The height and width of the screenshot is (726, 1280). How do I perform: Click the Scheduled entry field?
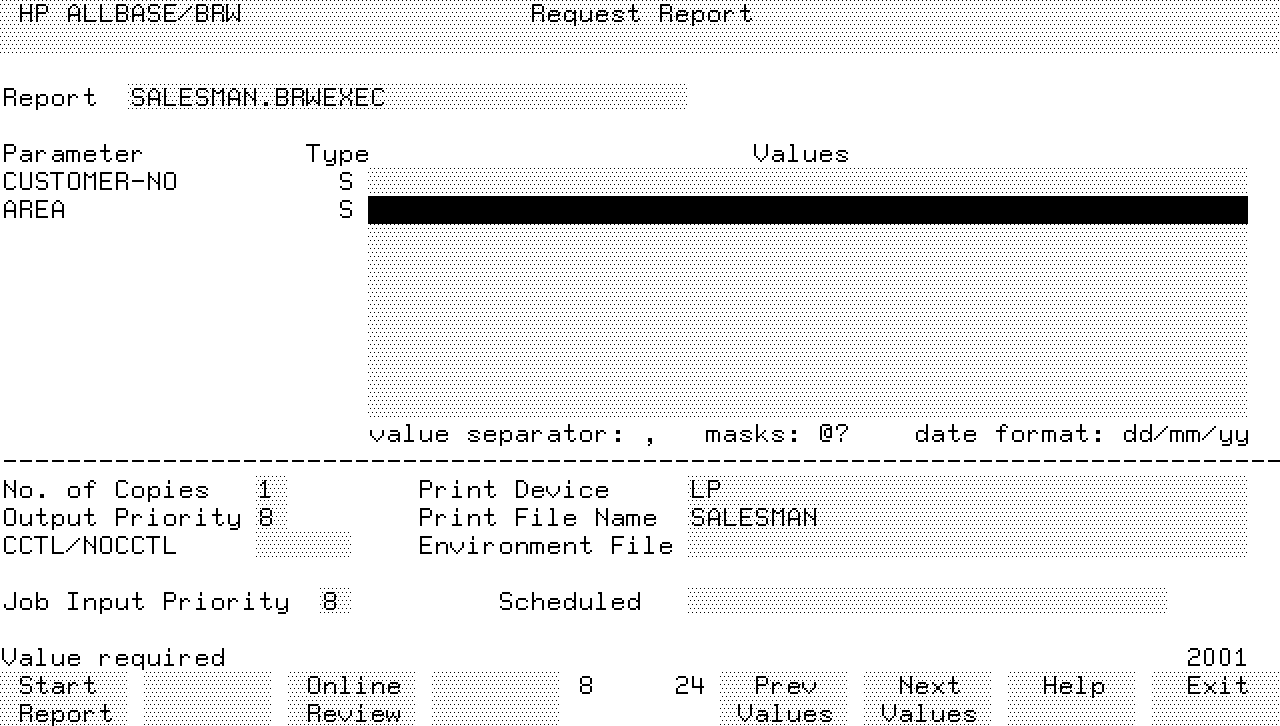(926, 602)
